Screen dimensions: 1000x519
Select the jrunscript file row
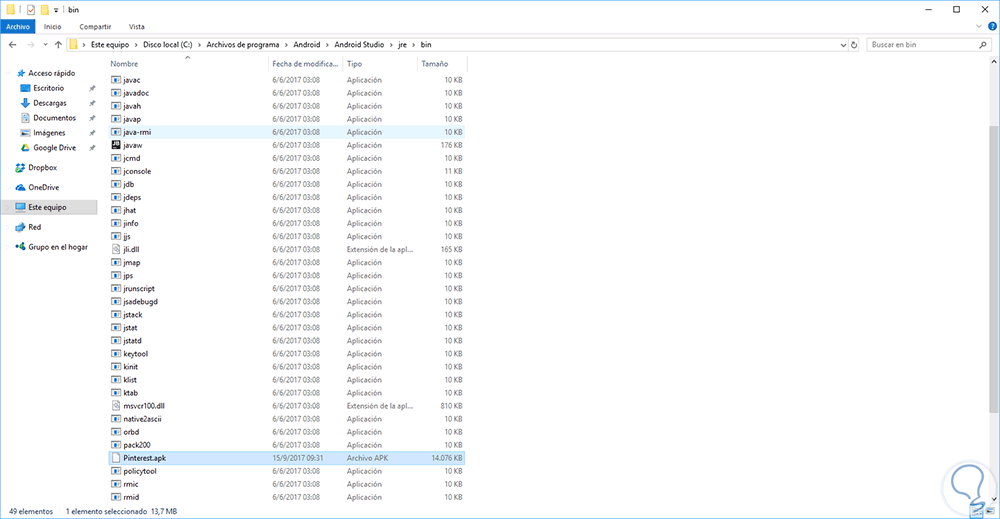click(x=286, y=288)
